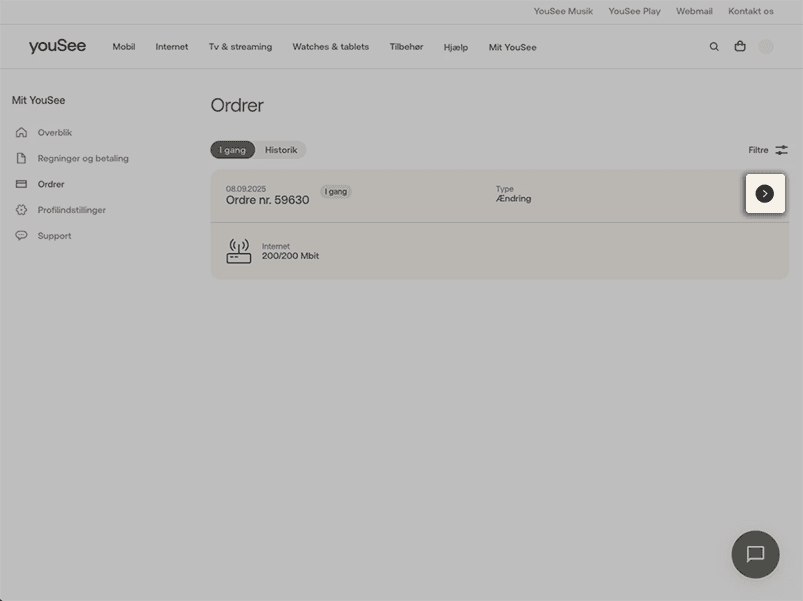Click the Support speech bubble icon
Image resolution: width=803 pixels, height=601 pixels.
(x=21, y=236)
